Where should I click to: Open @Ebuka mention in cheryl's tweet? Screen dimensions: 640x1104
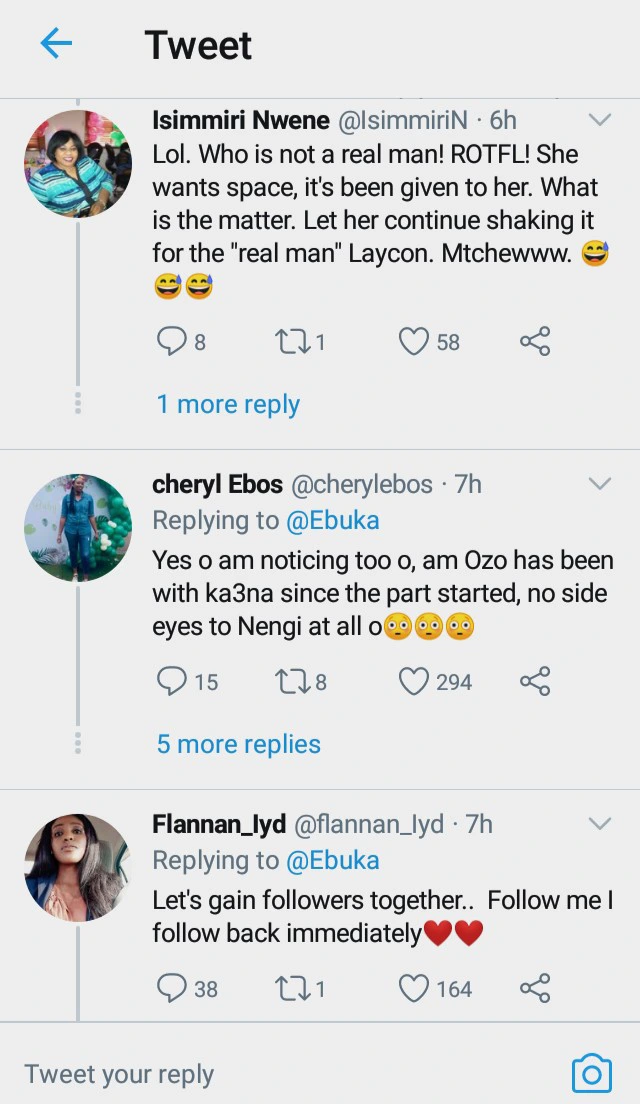tap(333, 520)
